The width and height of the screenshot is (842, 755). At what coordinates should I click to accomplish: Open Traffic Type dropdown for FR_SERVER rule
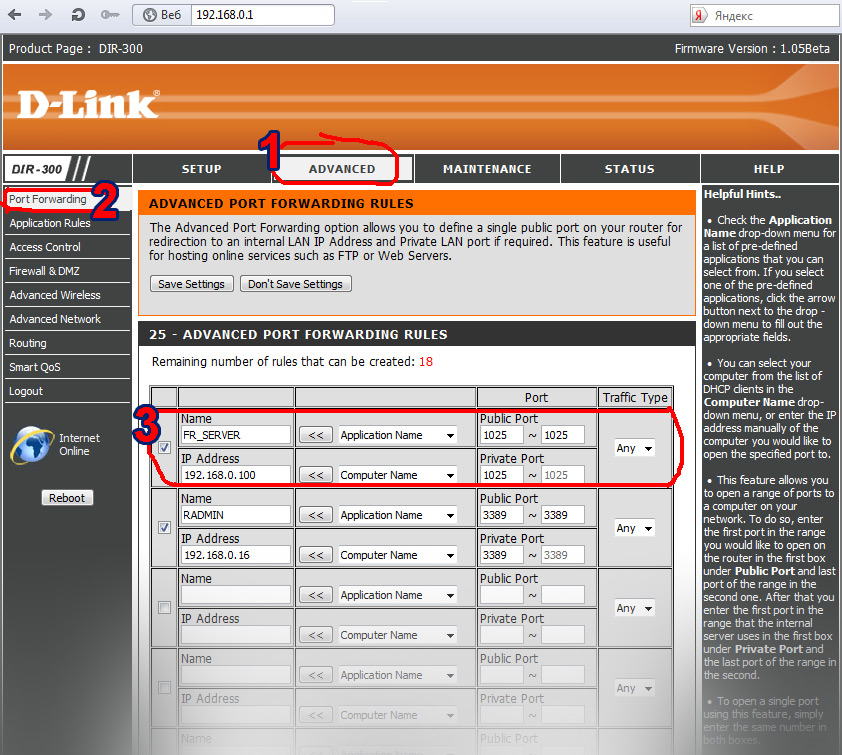(x=634, y=448)
